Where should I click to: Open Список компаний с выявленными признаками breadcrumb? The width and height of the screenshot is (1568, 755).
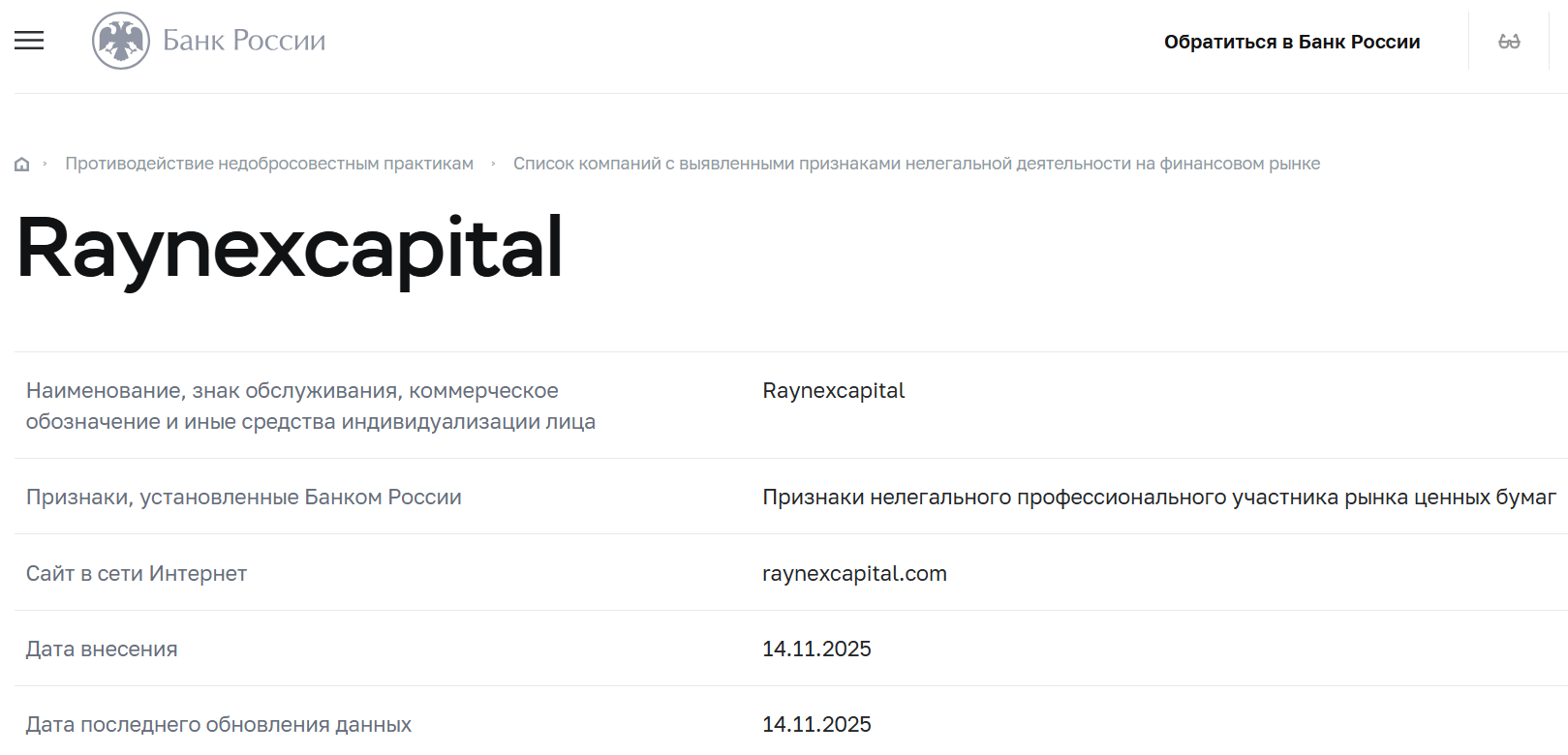(916, 164)
